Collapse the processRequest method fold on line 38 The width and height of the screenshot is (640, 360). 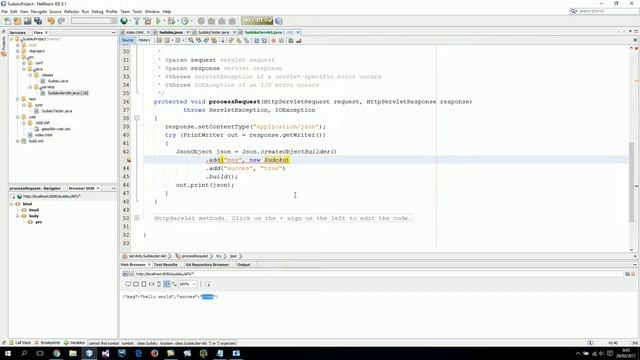point(137,118)
